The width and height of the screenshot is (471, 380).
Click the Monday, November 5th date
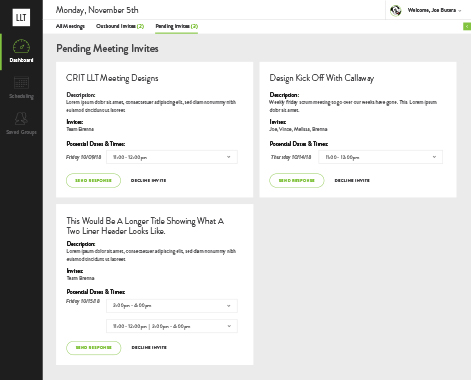pyautogui.click(x=97, y=10)
